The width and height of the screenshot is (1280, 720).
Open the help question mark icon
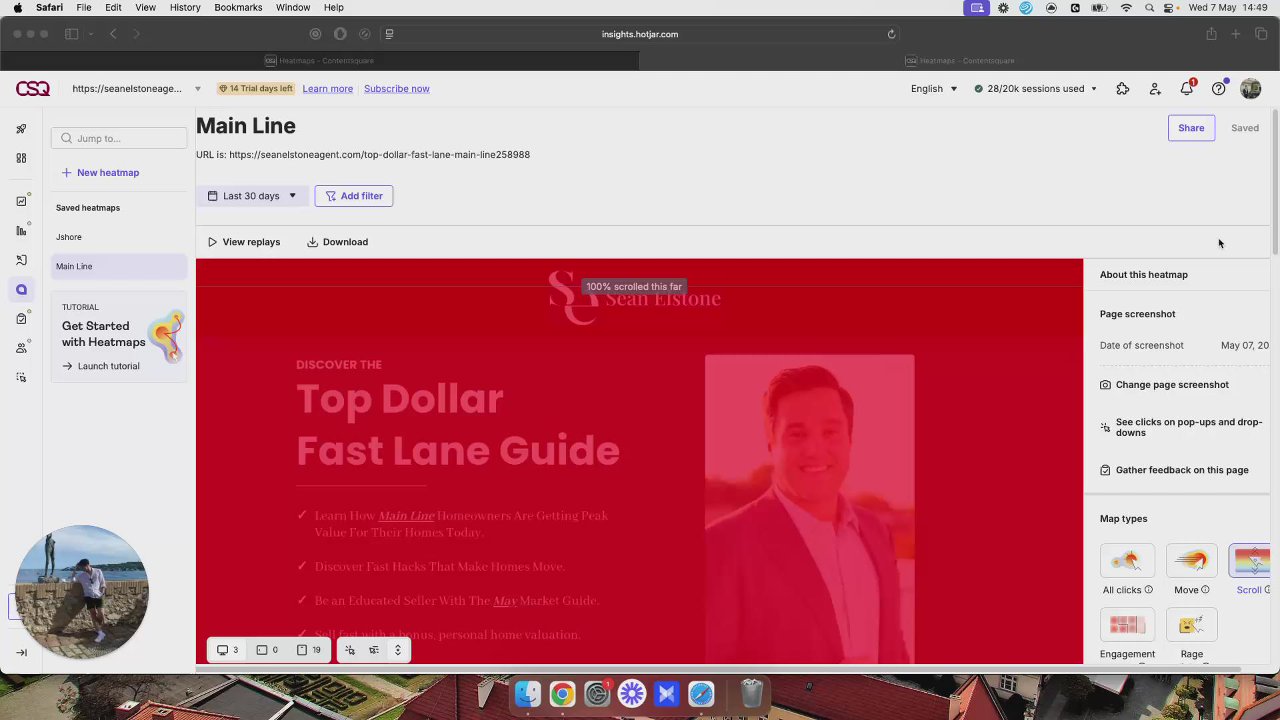pos(1219,89)
